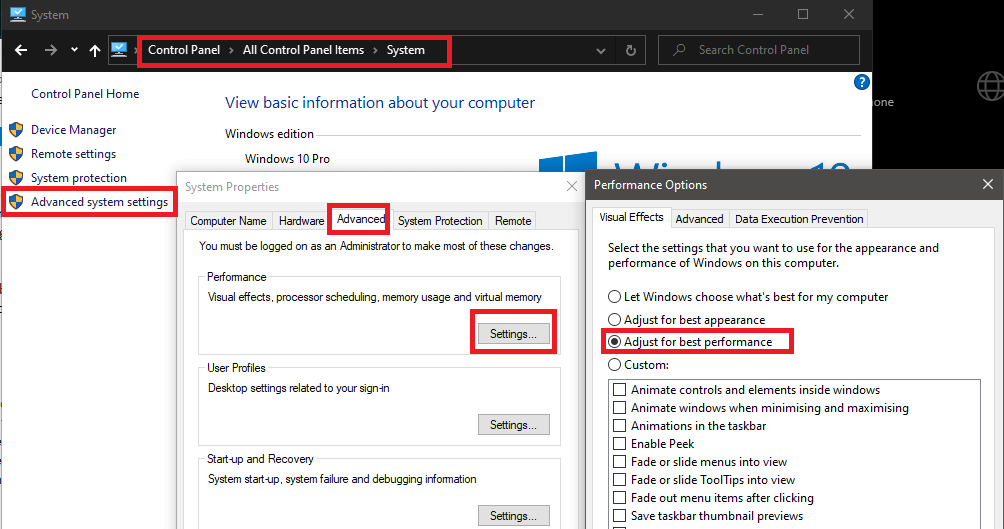Enable Animate windows when minimising and maximising

click(619, 407)
